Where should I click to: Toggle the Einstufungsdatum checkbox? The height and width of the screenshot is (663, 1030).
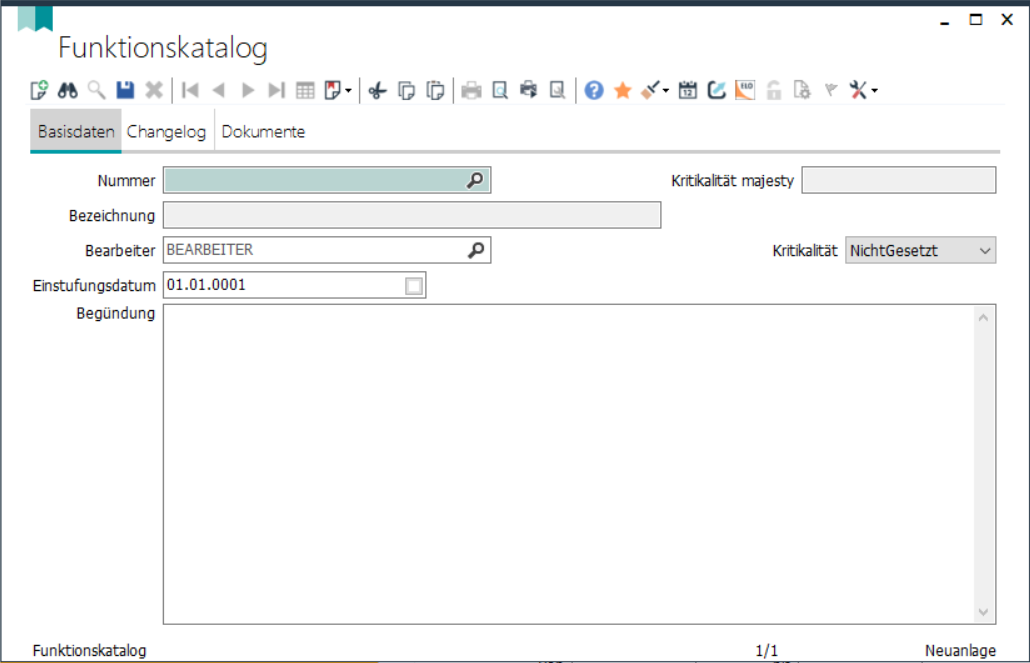click(x=414, y=286)
